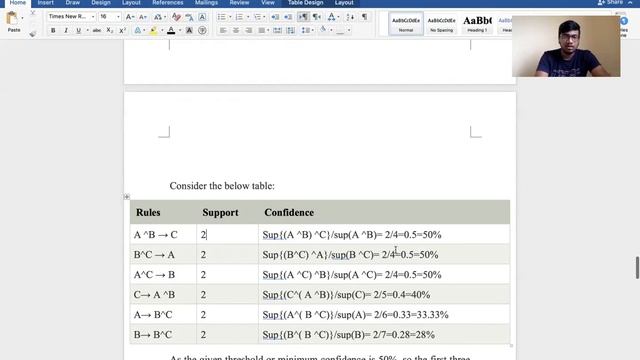
Task: Increase paragraph indent
Action: (x=288, y=17)
